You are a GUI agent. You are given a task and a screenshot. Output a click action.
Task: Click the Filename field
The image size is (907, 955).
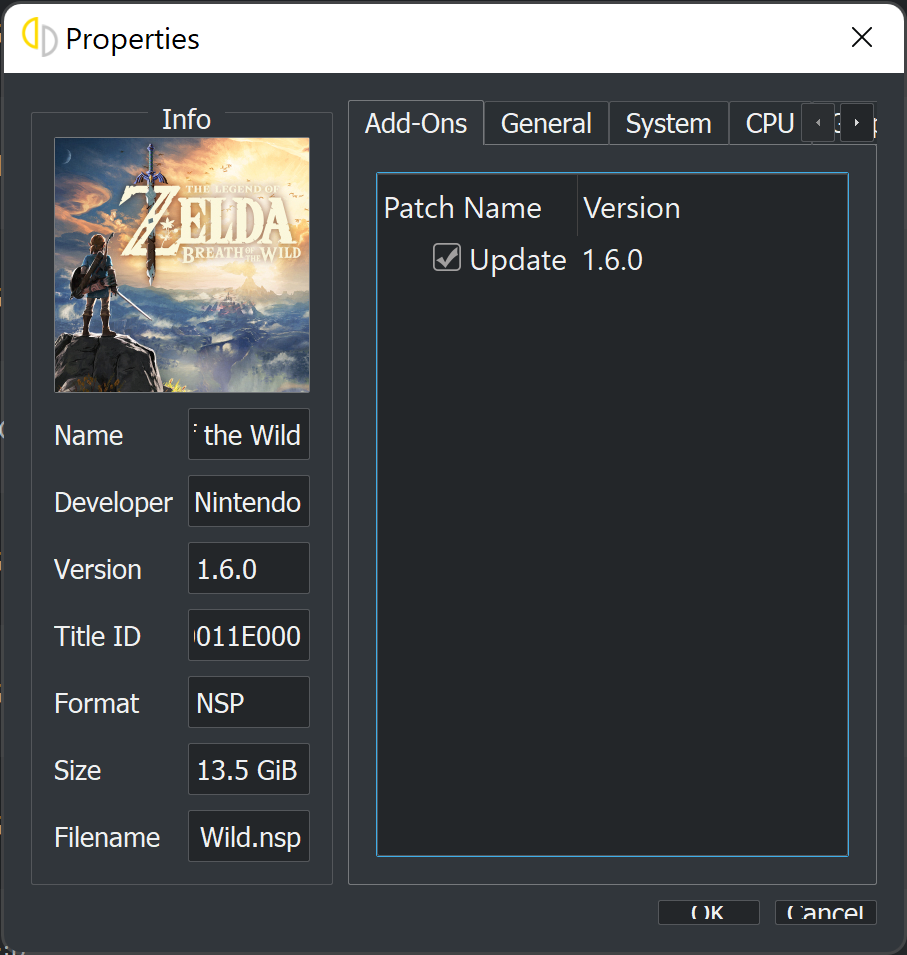(249, 837)
